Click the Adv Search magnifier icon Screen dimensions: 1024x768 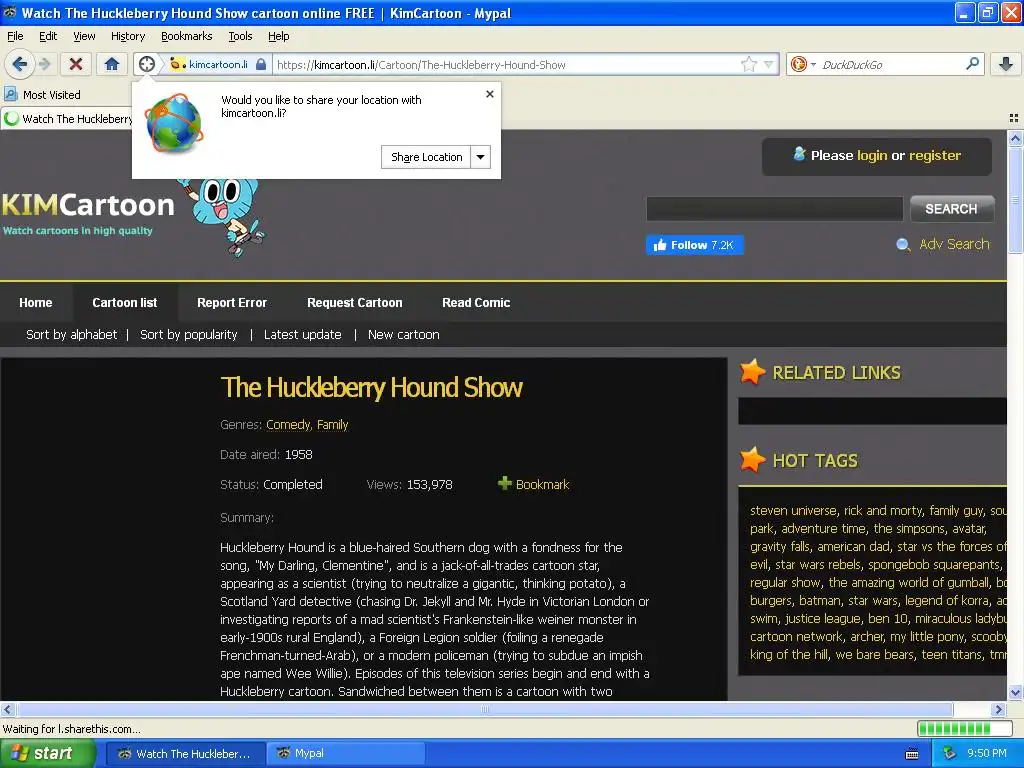point(903,245)
